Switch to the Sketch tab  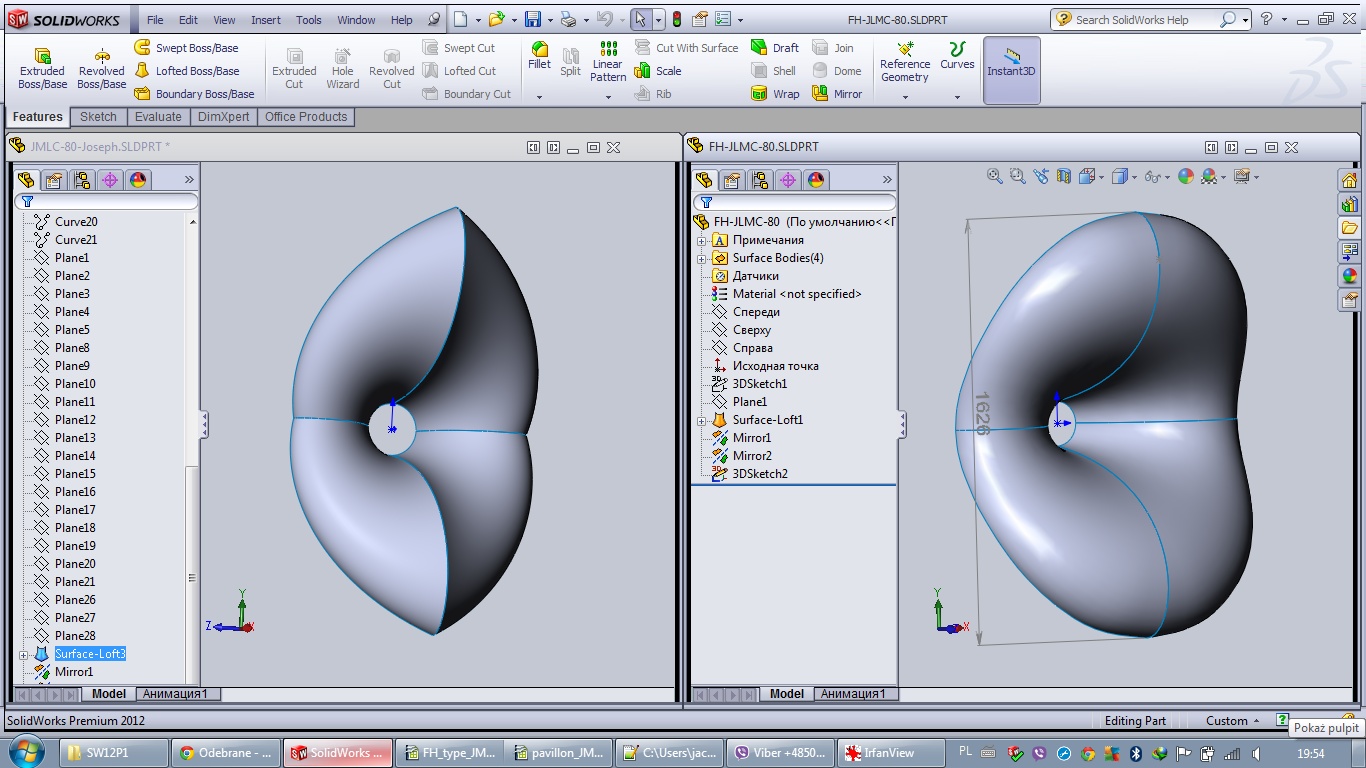(x=98, y=117)
